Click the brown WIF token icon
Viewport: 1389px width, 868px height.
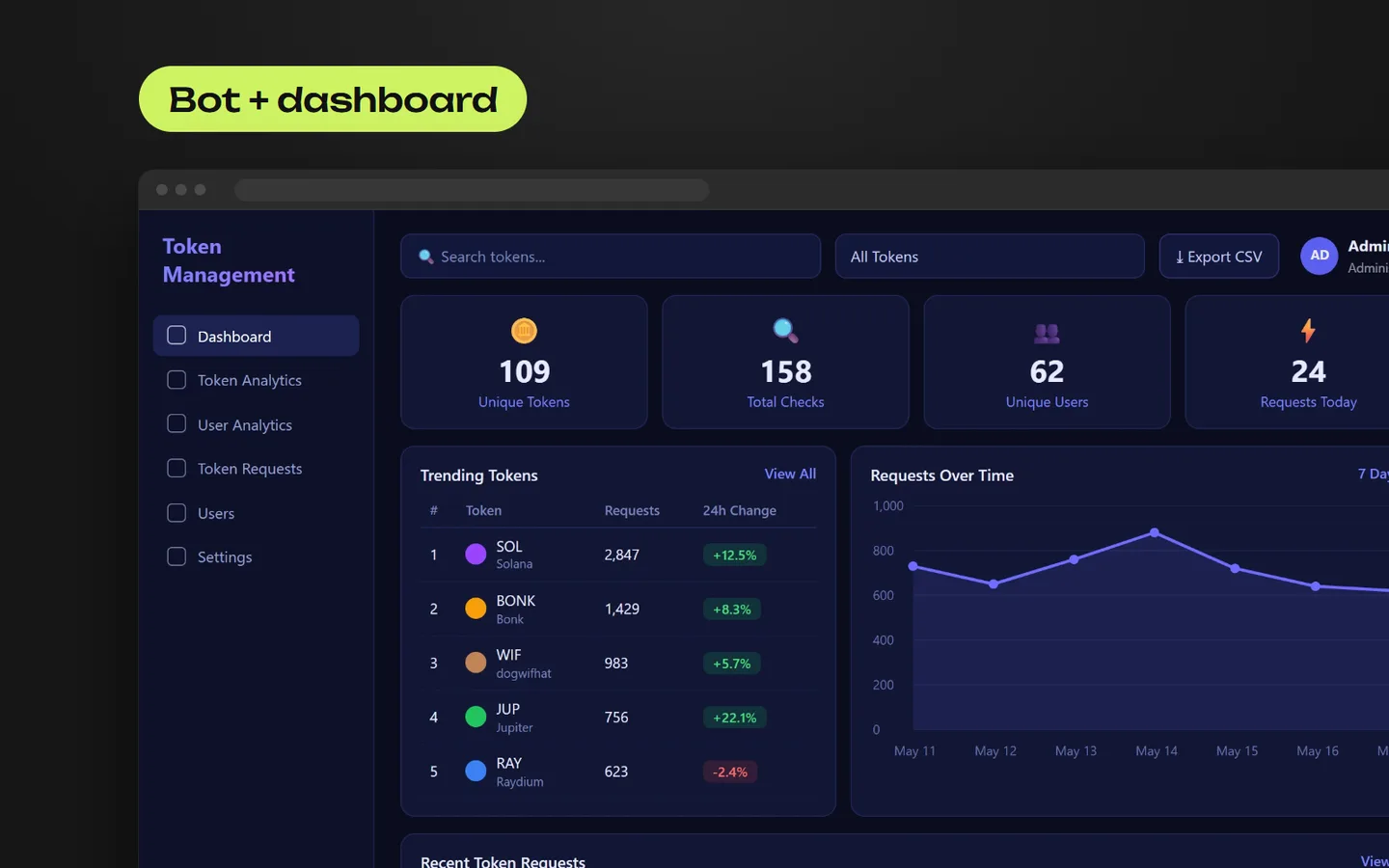(476, 663)
